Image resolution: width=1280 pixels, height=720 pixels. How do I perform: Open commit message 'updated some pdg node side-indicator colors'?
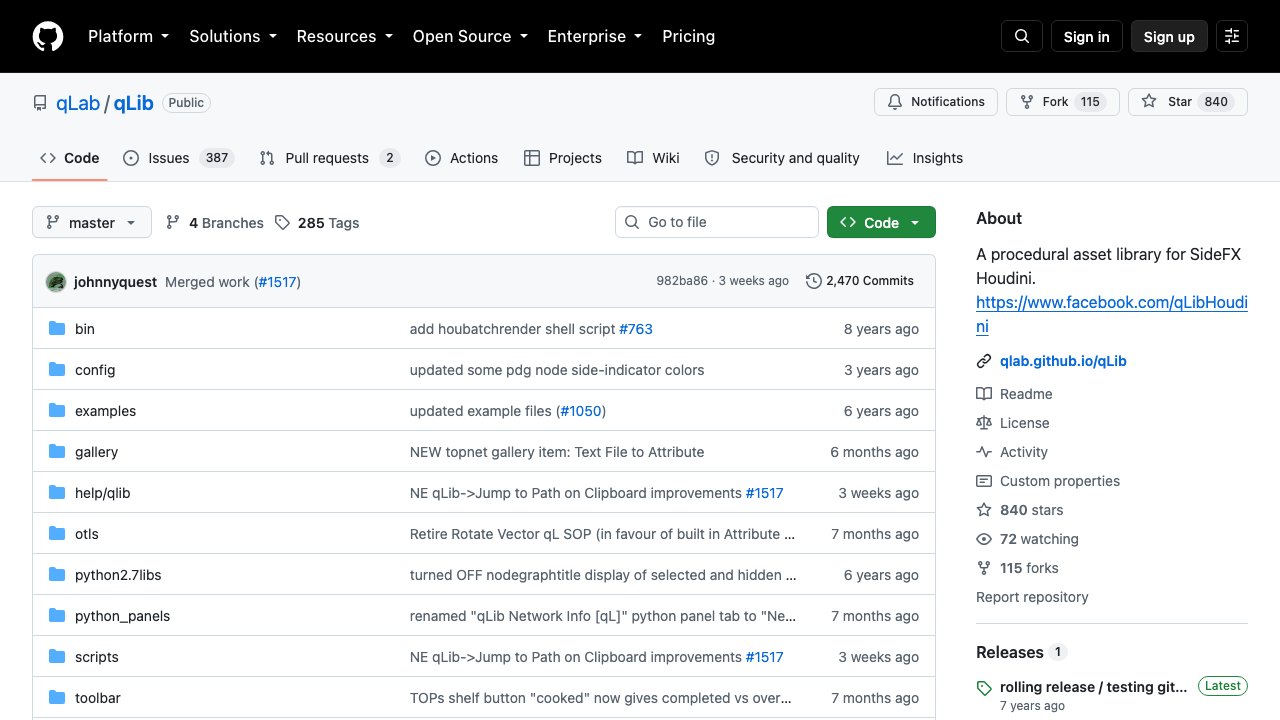(x=557, y=370)
